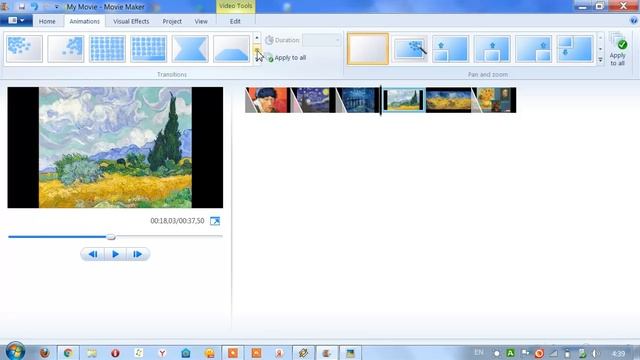This screenshot has width=640, height=360.
Task: Save the project from the quick access toolbar
Action: [21, 7]
